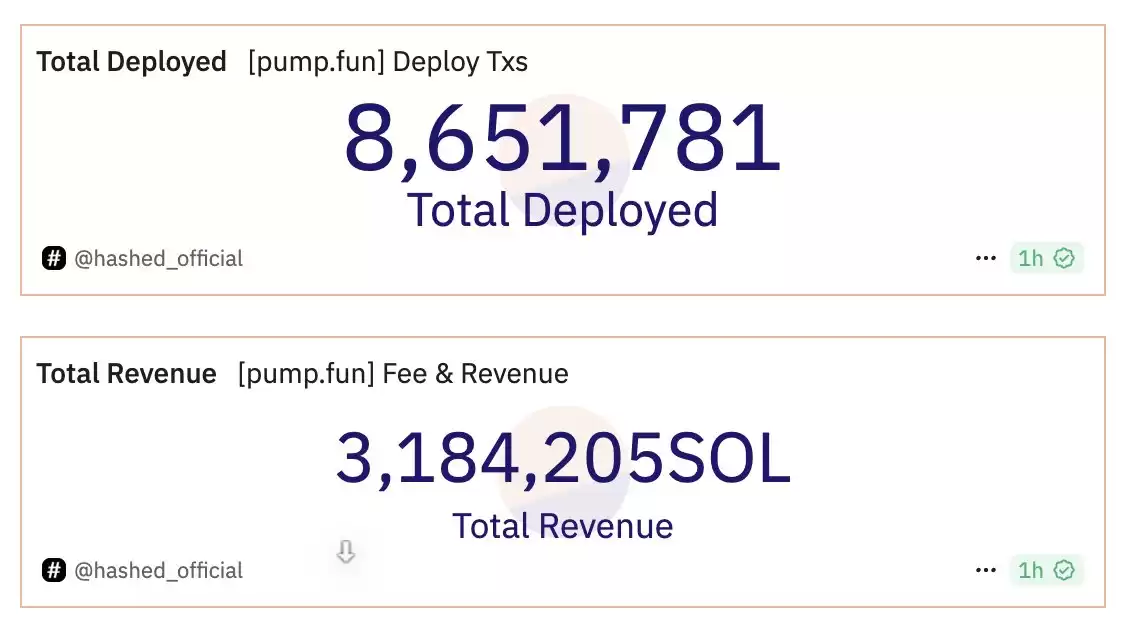Open the "[pump.fun] Deploy Txs" query link
The height and width of the screenshot is (624, 1134).
click(388, 62)
